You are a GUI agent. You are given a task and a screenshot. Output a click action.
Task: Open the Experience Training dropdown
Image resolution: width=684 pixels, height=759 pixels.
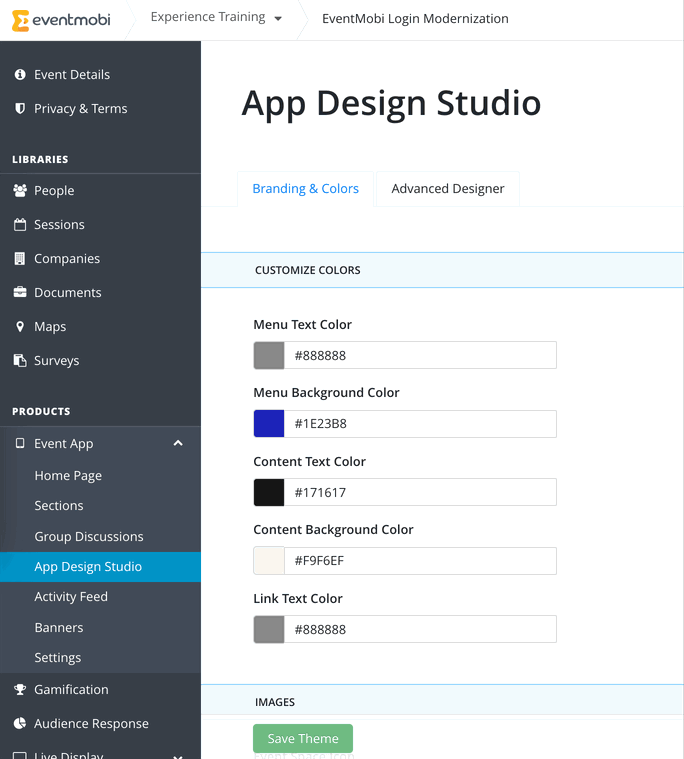[216, 17]
